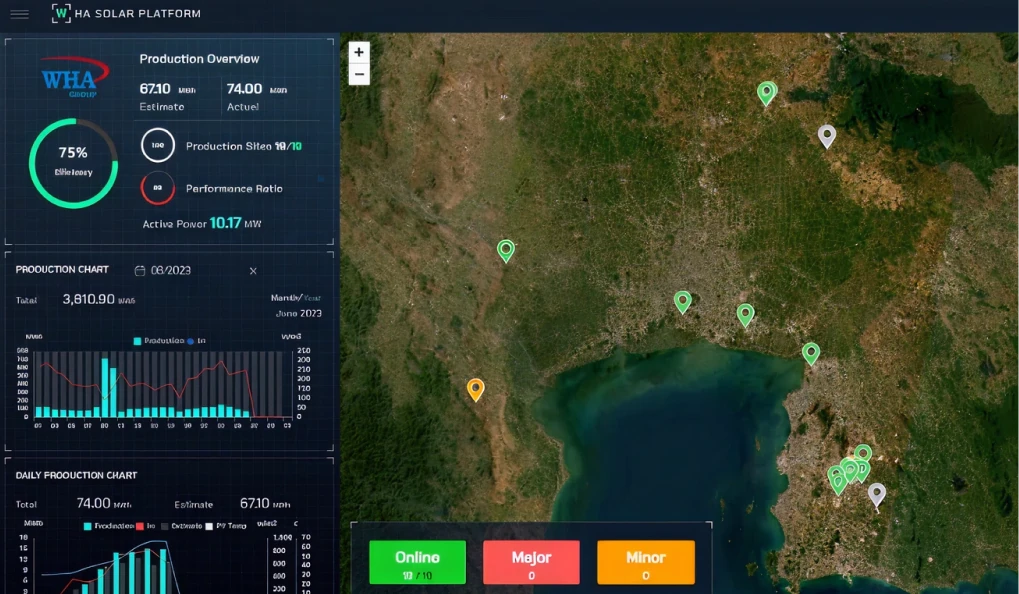Zoom out on the map
The width and height of the screenshot is (1019, 594).
click(x=359, y=74)
